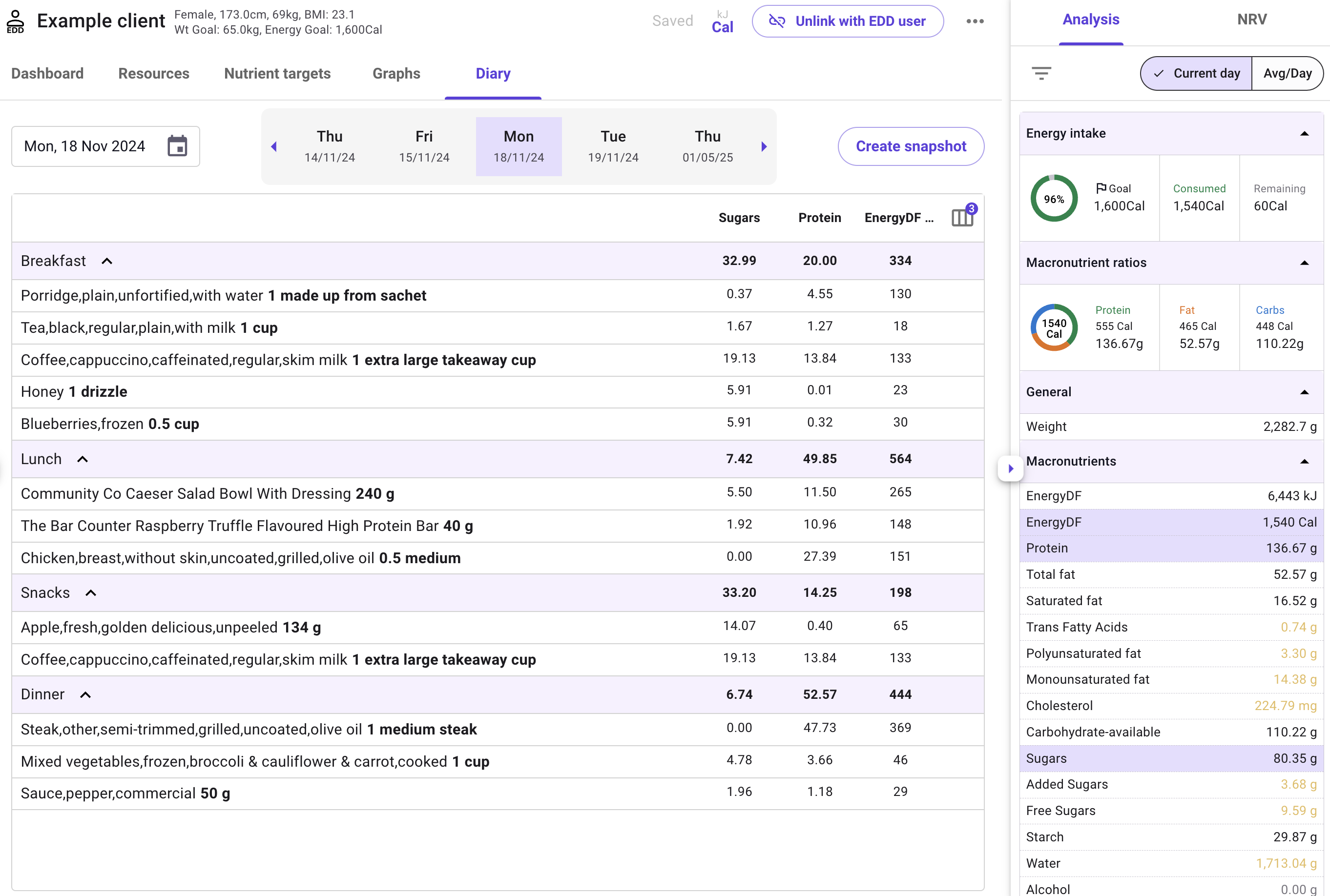Viewport: 1330px width, 896px height.
Task: Click the EDD client profile icon
Action: 16,21
